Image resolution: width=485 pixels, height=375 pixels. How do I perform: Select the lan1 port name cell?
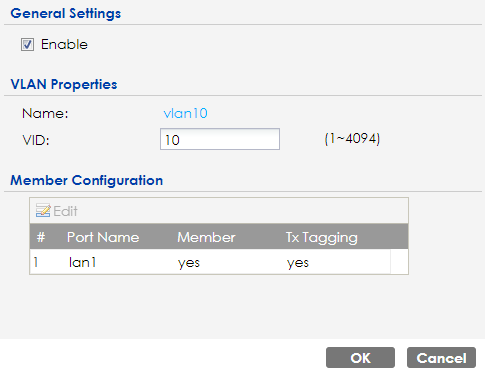point(83,262)
